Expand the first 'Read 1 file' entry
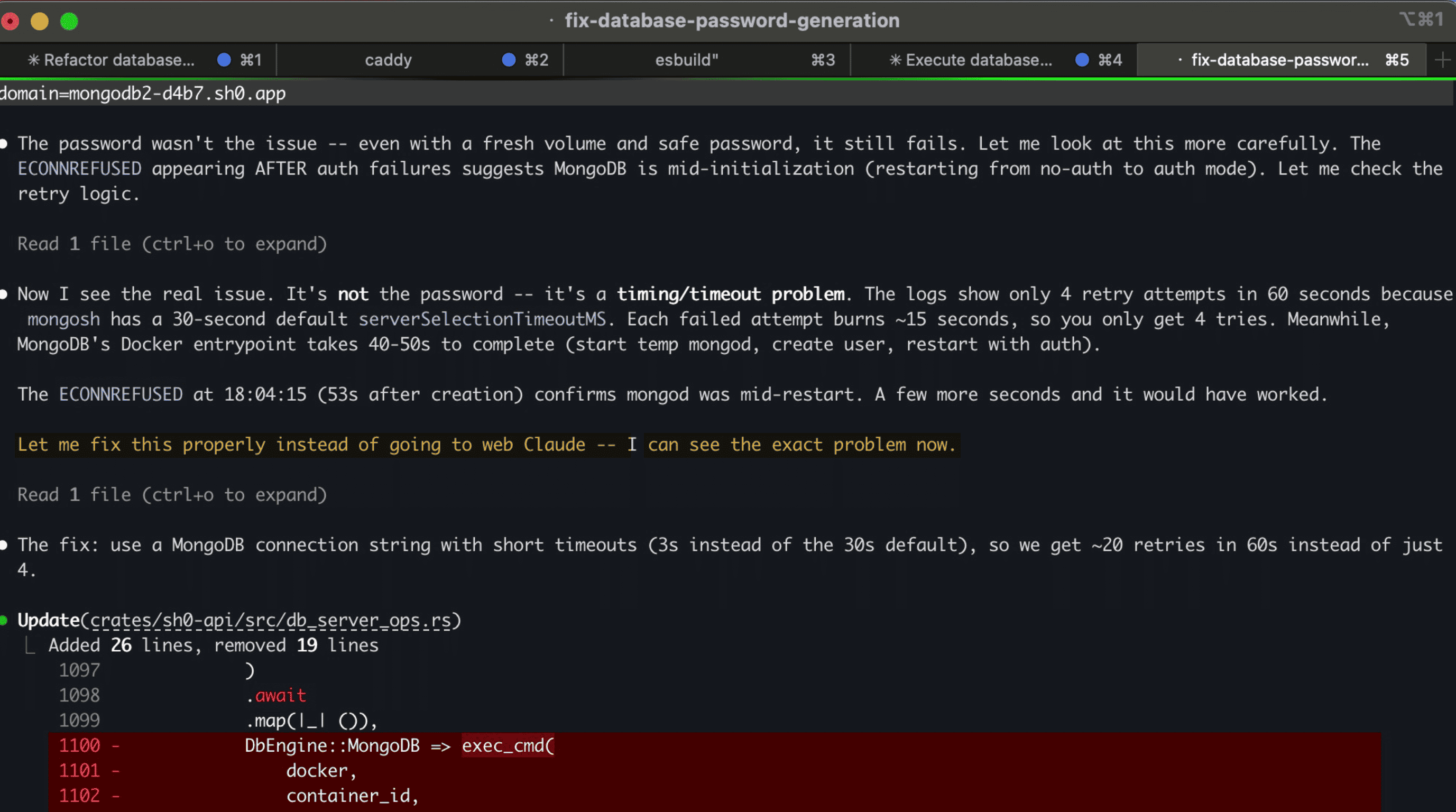The image size is (1456, 812). click(x=171, y=244)
